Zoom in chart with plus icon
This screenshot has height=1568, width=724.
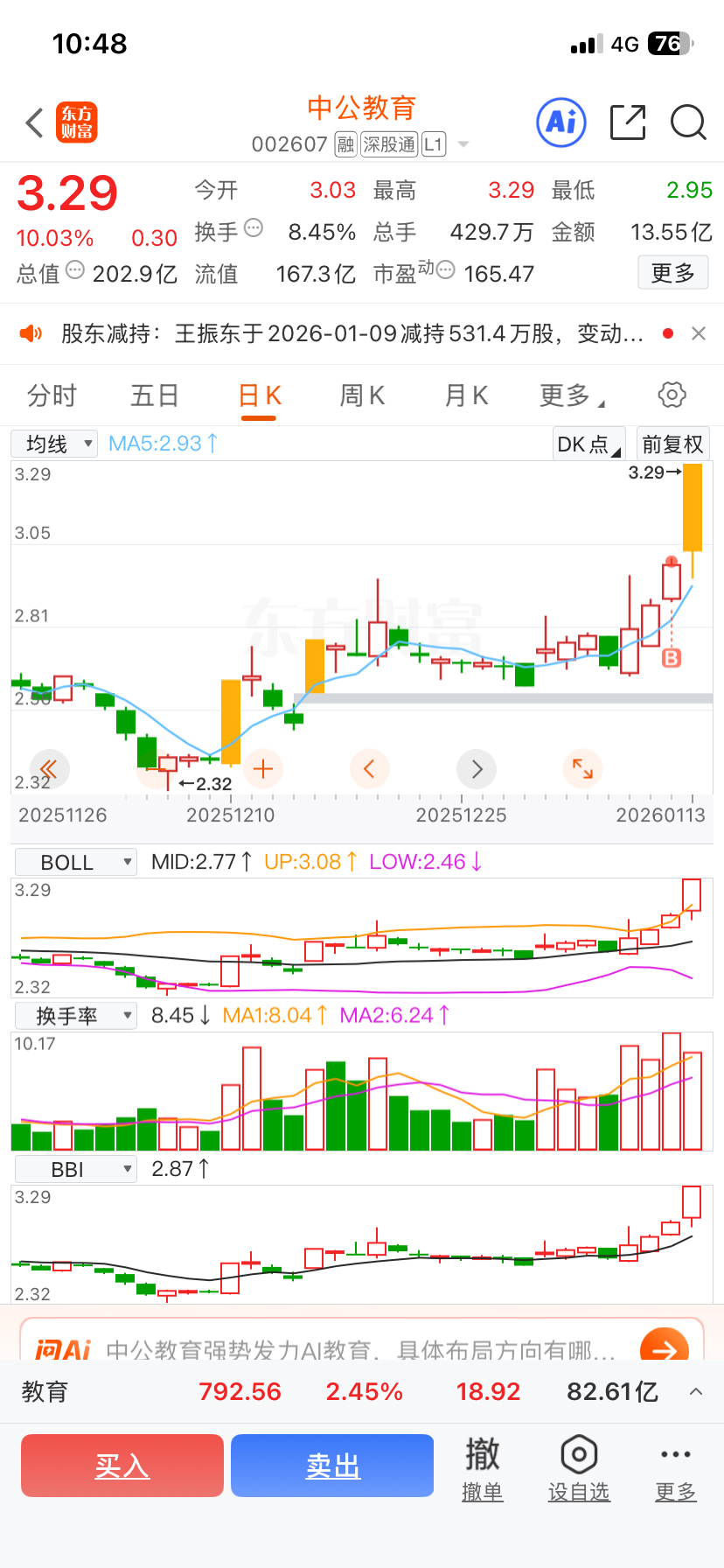262,769
